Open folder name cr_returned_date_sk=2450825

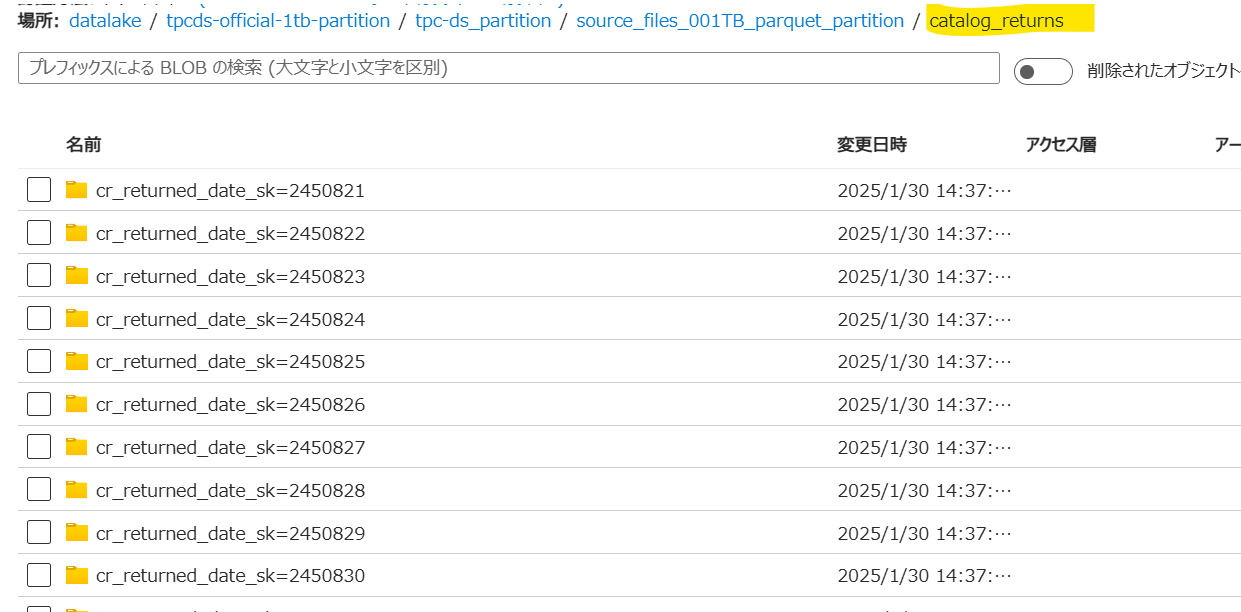[x=230, y=362]
